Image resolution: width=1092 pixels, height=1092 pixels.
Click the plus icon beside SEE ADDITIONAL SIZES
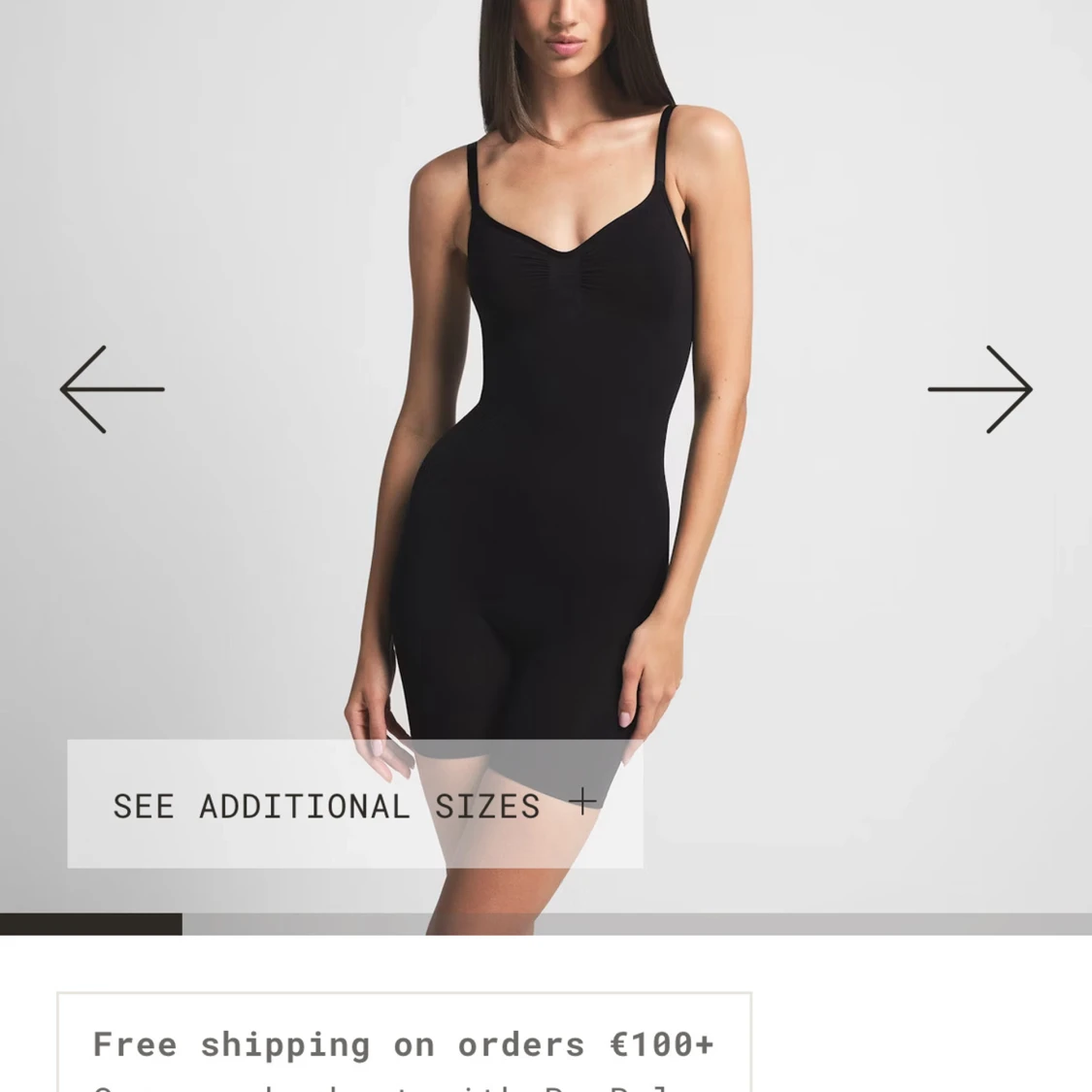pos(582,802)
